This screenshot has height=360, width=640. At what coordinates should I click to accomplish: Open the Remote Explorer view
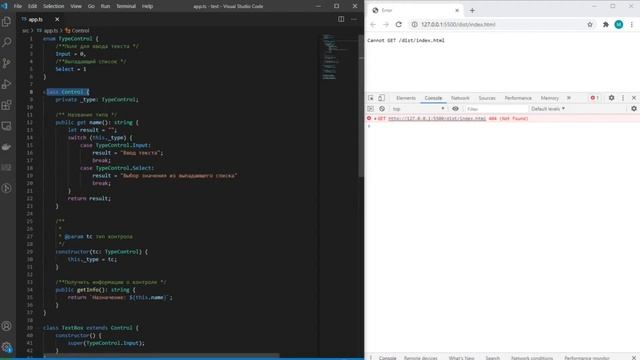7,126
